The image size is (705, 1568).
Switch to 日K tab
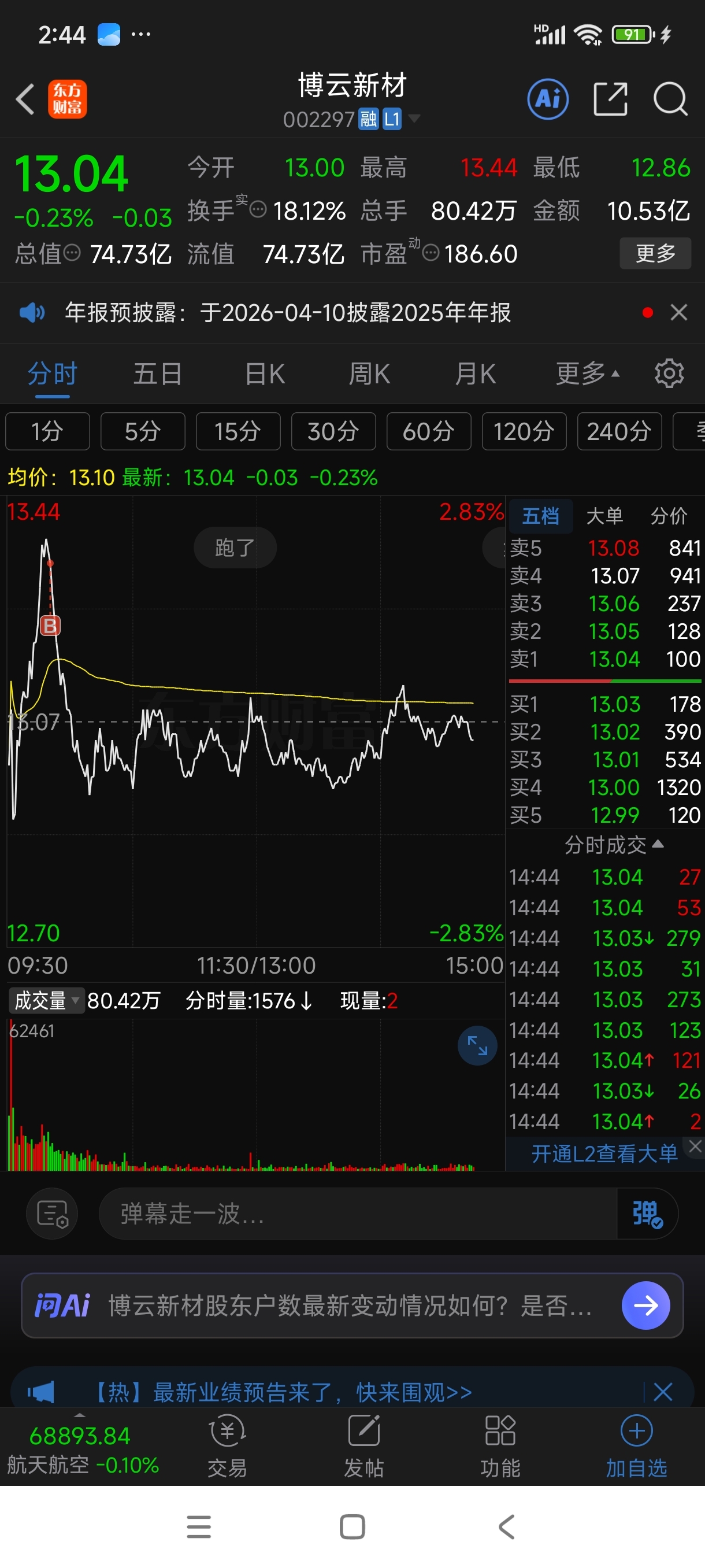(x=265, y=373)
